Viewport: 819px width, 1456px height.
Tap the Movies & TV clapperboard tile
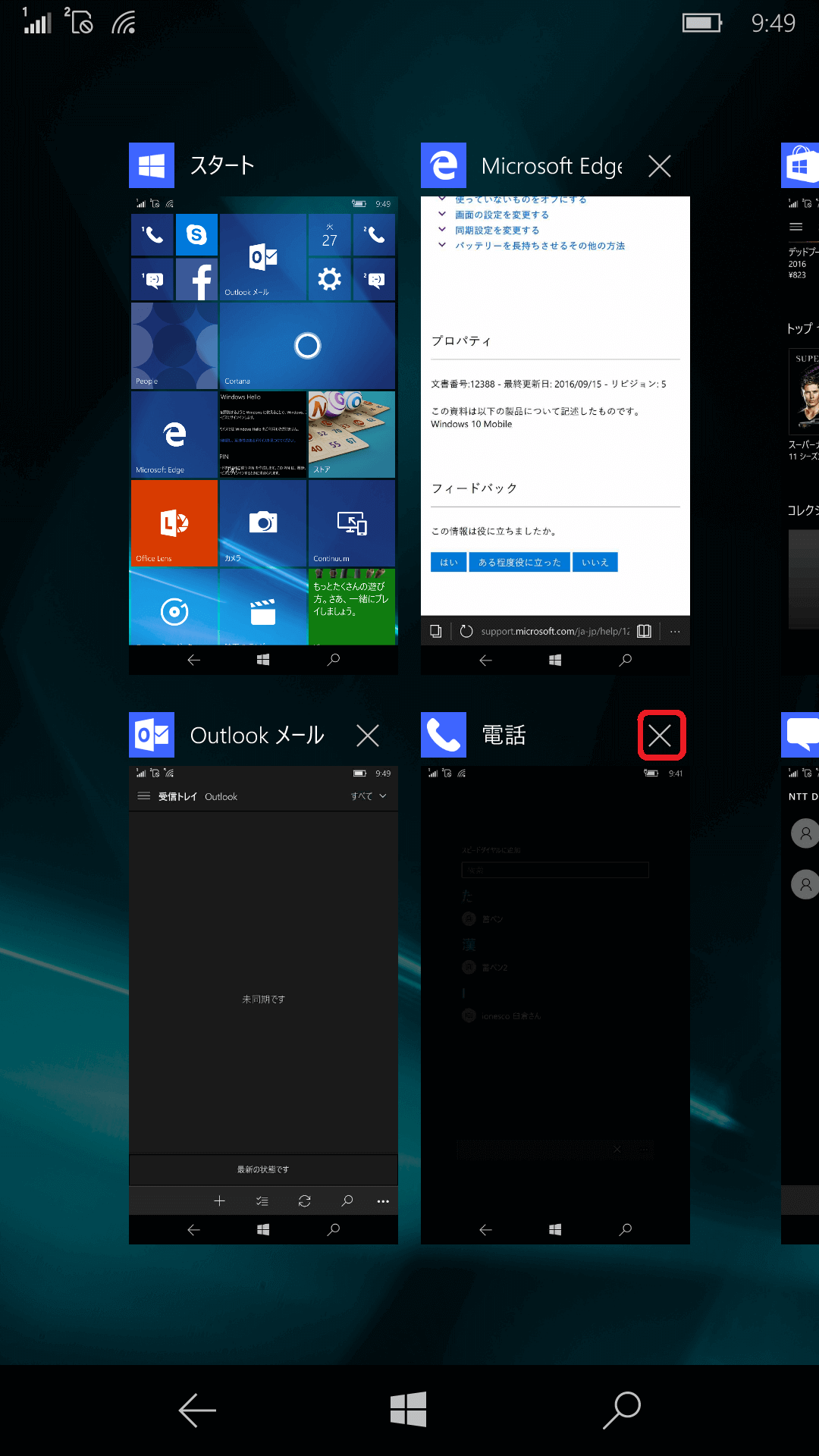263,607
